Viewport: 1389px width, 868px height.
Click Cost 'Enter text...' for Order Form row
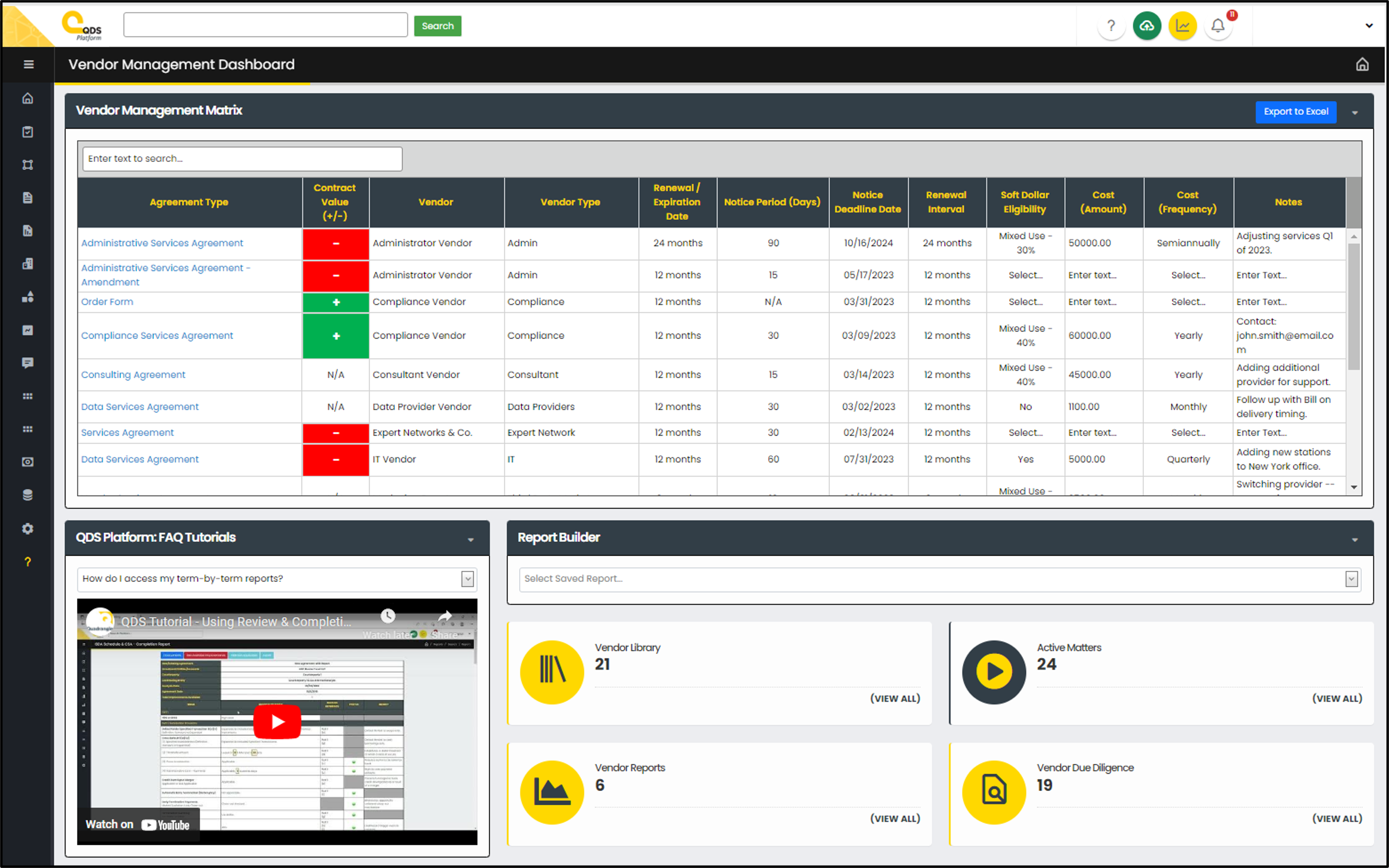1092,302
